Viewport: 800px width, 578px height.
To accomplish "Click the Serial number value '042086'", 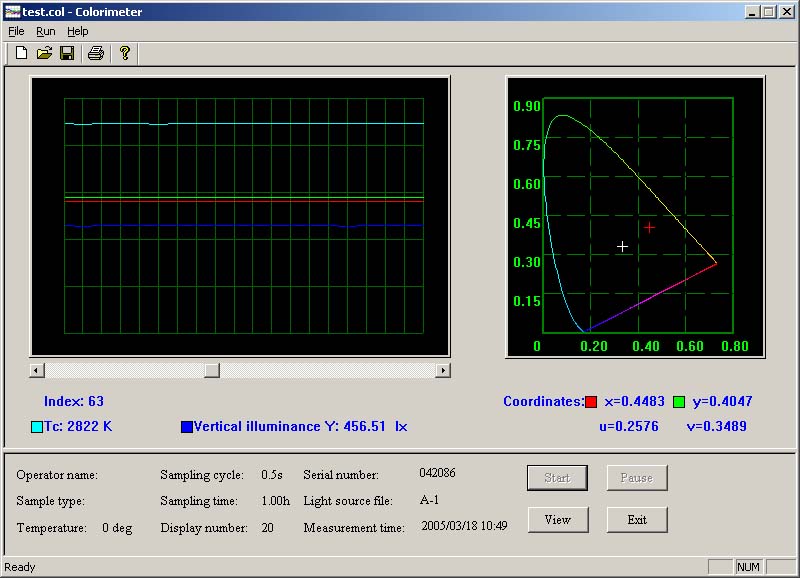I will (437, 473).
